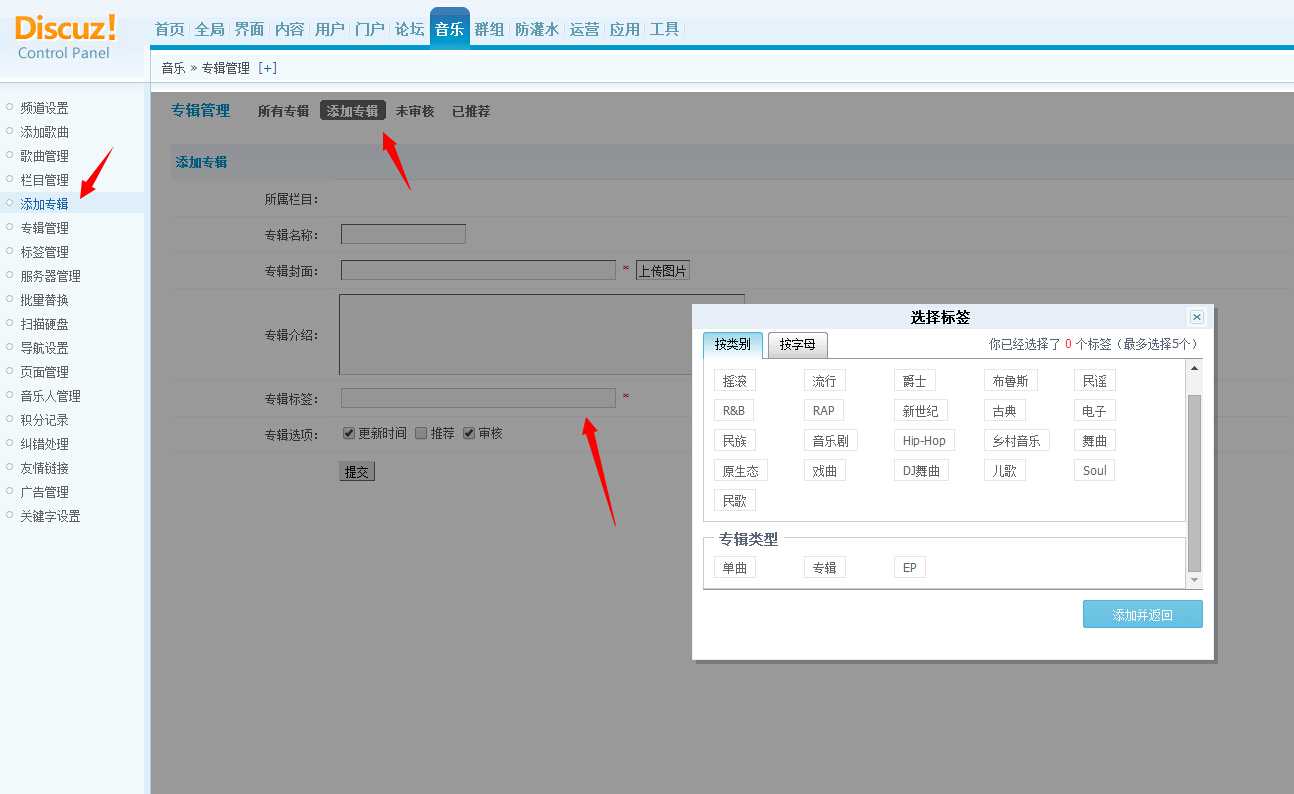Click scrollbar down arrow in tag dialog
Screen dimensions: 1294x794
tap(1194, 580)
